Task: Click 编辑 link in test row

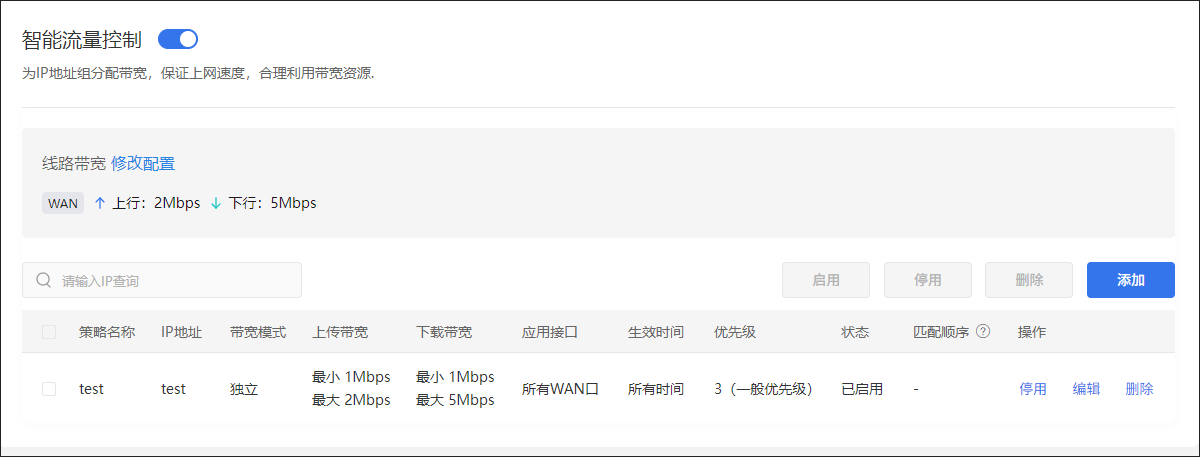Action: (1086, 389)
